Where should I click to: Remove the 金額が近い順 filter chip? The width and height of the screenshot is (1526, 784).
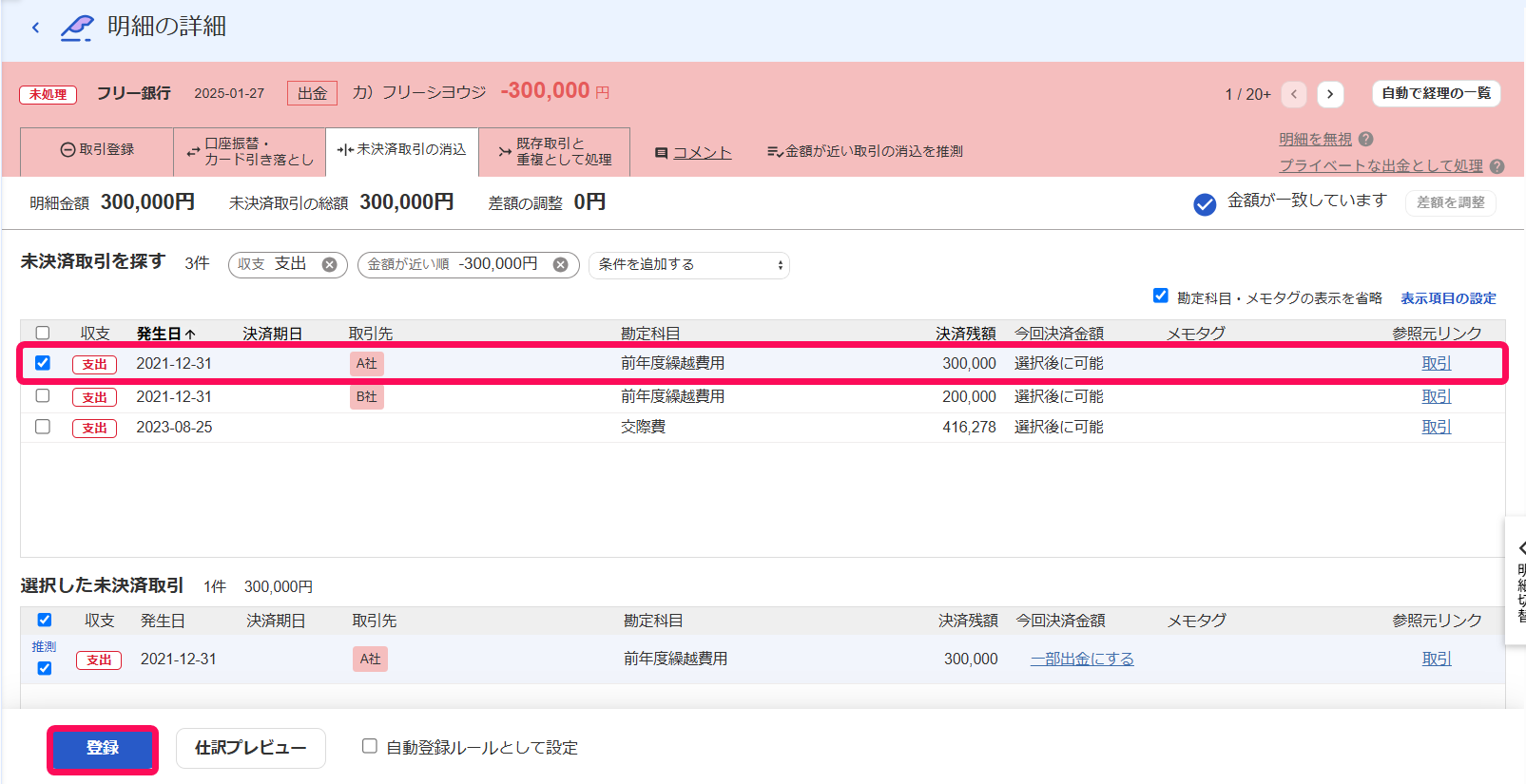pos(561,264)
